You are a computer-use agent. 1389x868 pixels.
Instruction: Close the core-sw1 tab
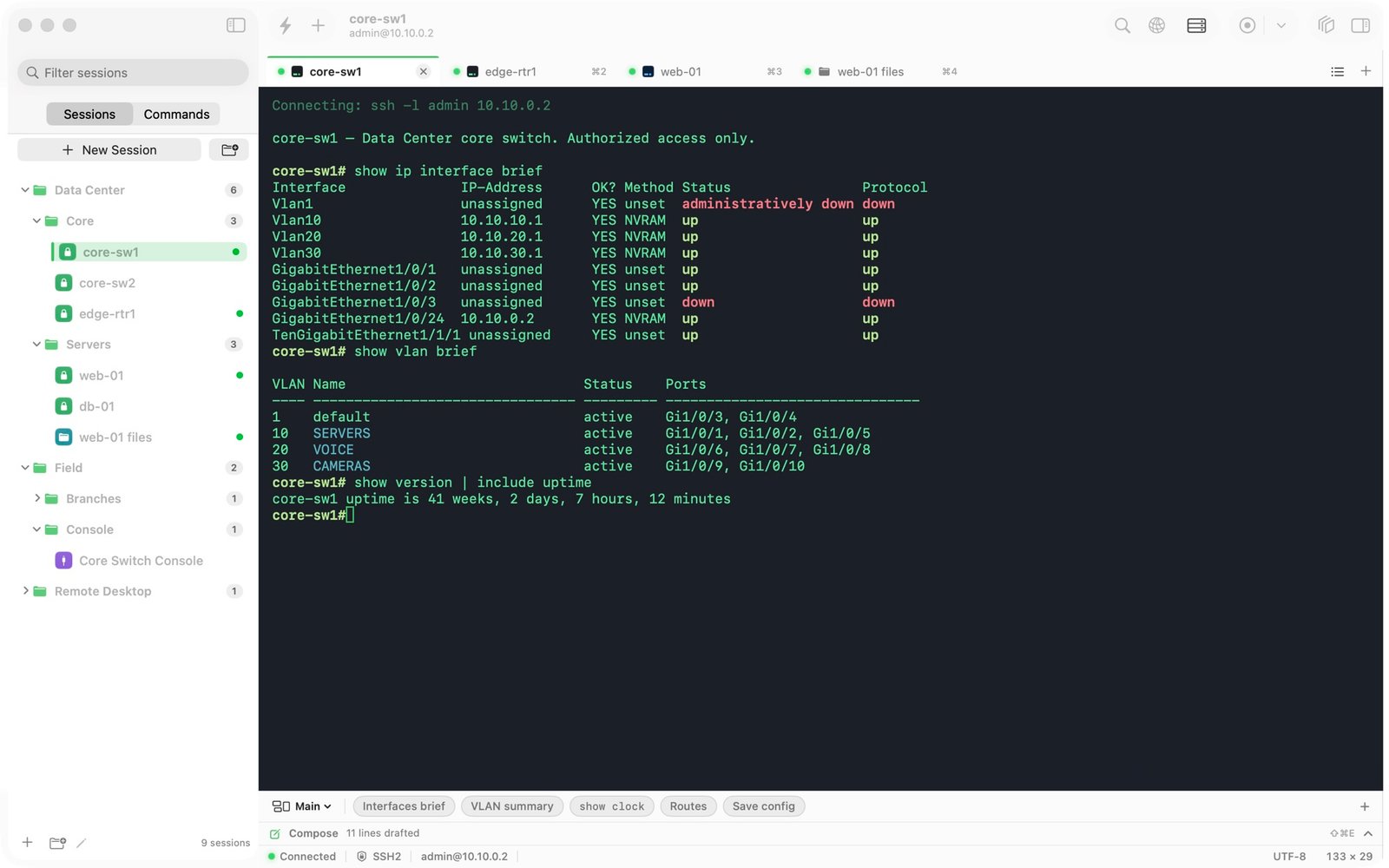423,71
